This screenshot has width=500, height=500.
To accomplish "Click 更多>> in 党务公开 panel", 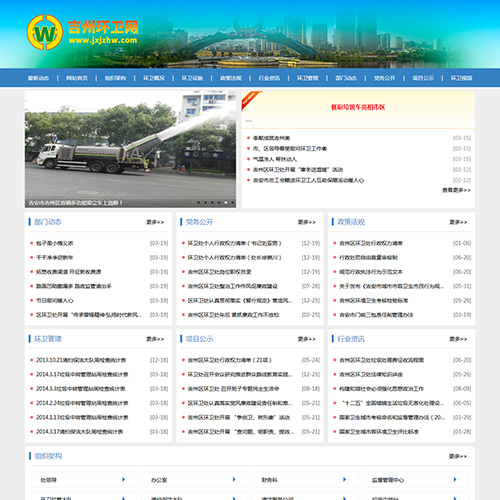I will (307, 222).
